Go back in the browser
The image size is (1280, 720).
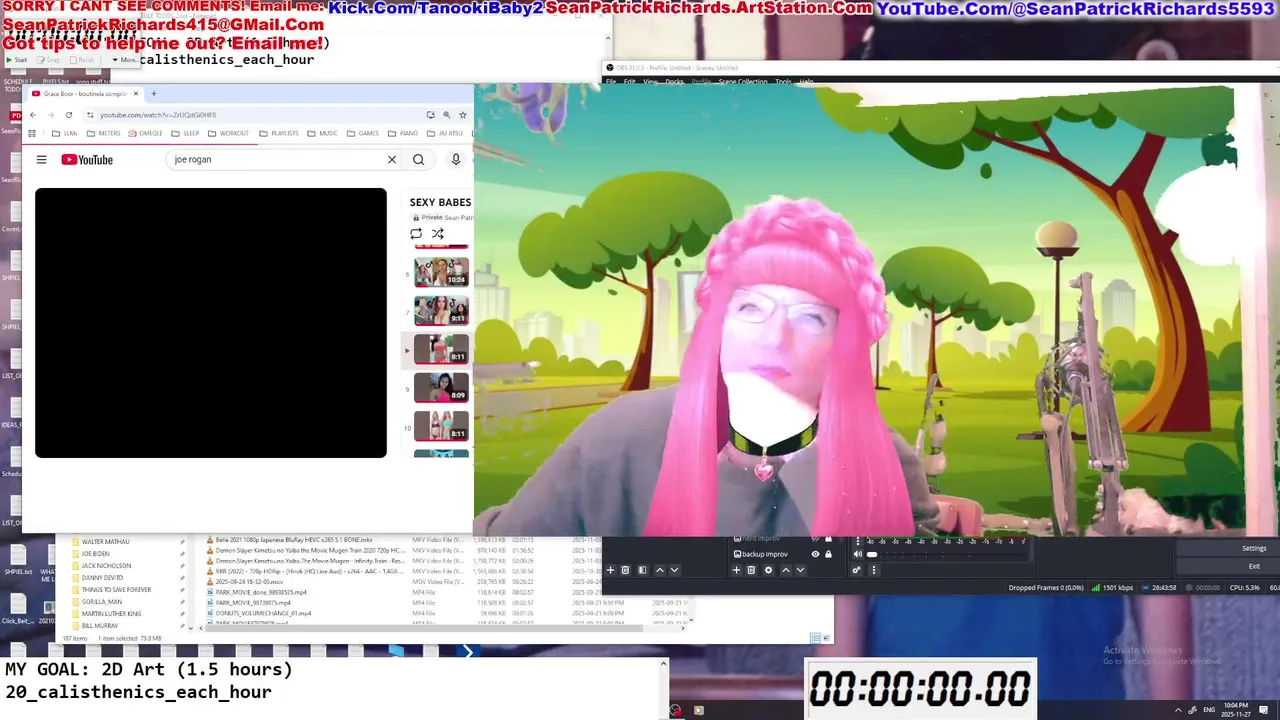[33, 115]
